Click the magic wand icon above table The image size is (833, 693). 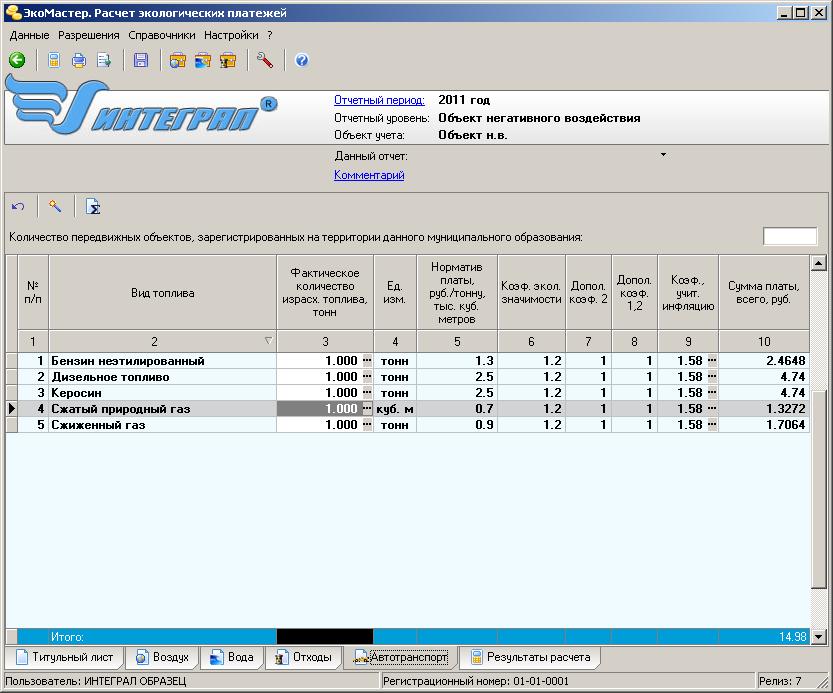click(x=55, y=207)
